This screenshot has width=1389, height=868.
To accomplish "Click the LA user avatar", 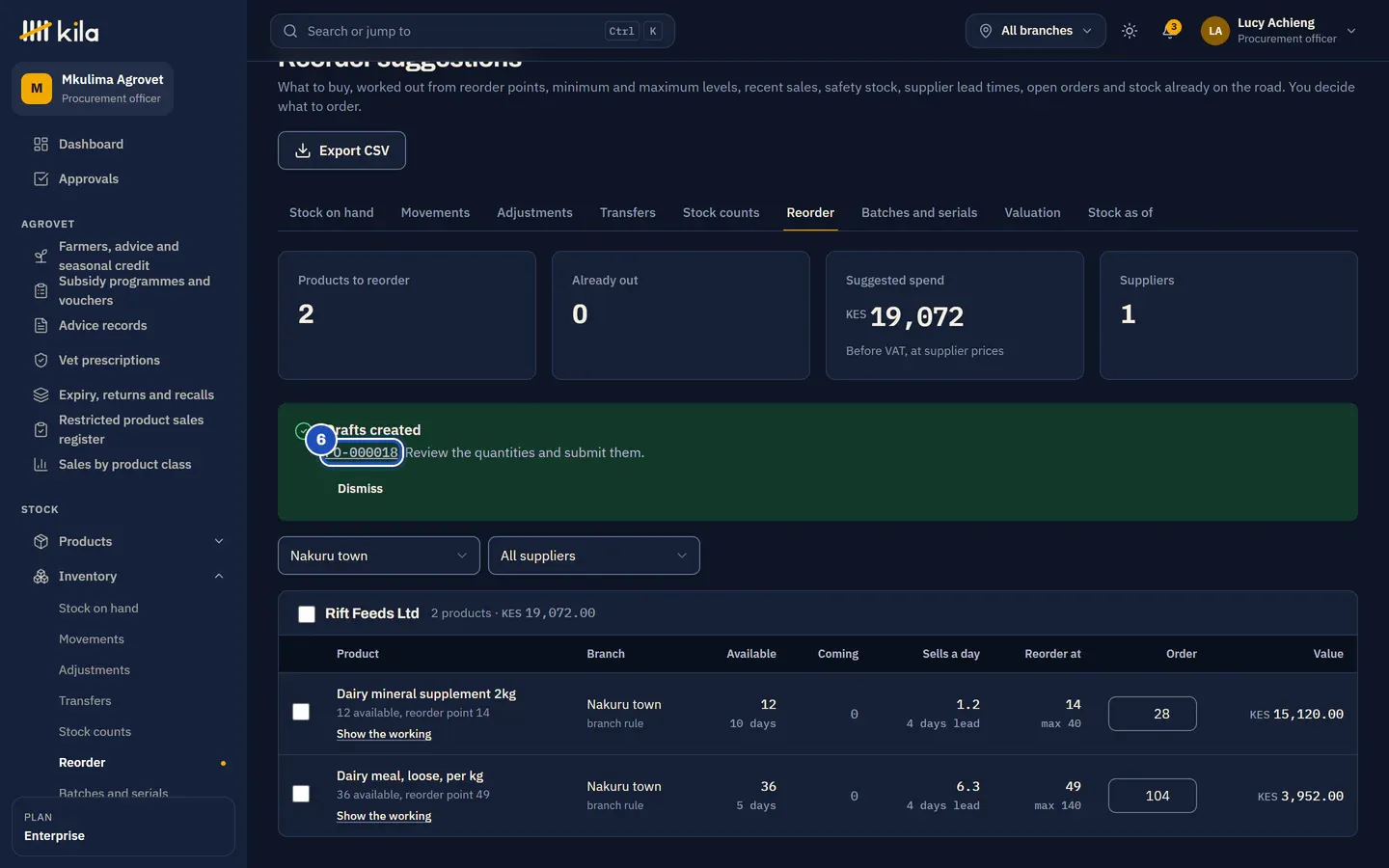I will [x=1215, y=31].
